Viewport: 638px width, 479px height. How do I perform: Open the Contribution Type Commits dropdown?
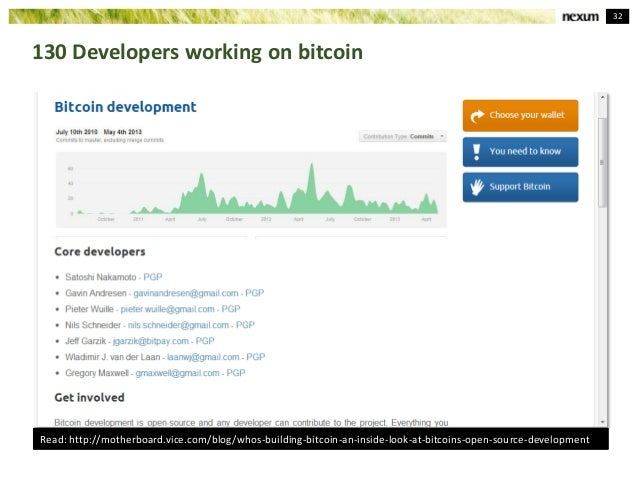[402, 136]
